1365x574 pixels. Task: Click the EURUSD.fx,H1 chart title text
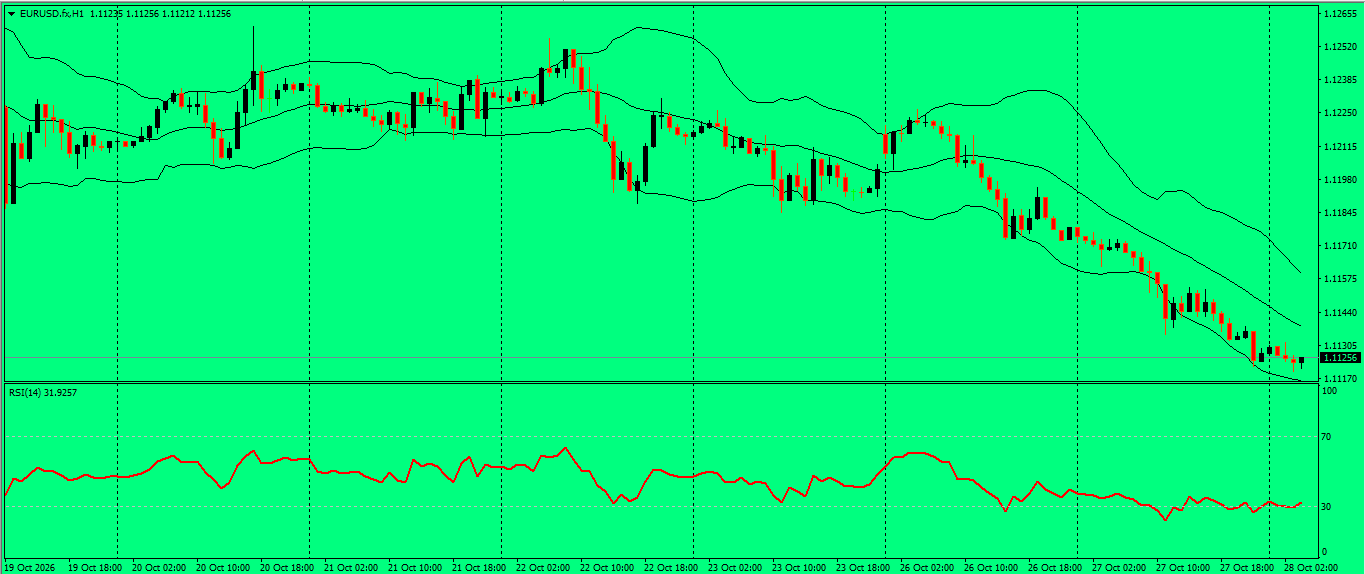coord(51,14)
